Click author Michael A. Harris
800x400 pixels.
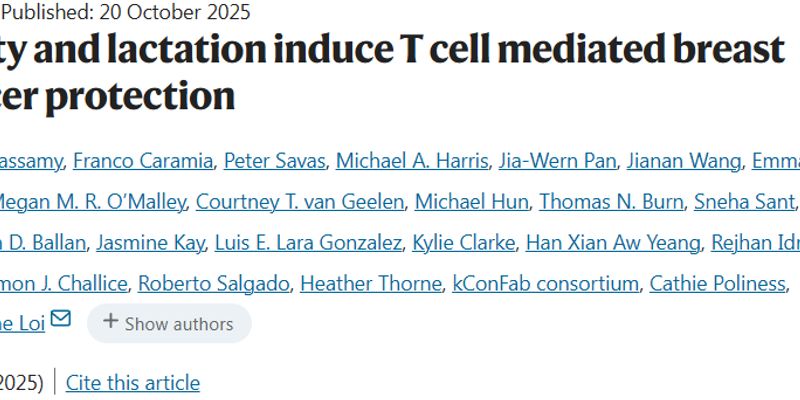tap(412, 161)
